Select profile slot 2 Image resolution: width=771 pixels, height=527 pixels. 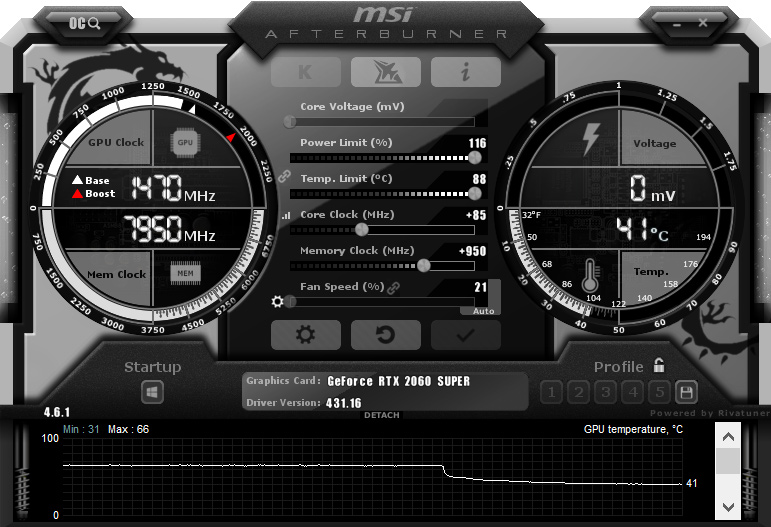pyautogui.click(x=579, y=392)
